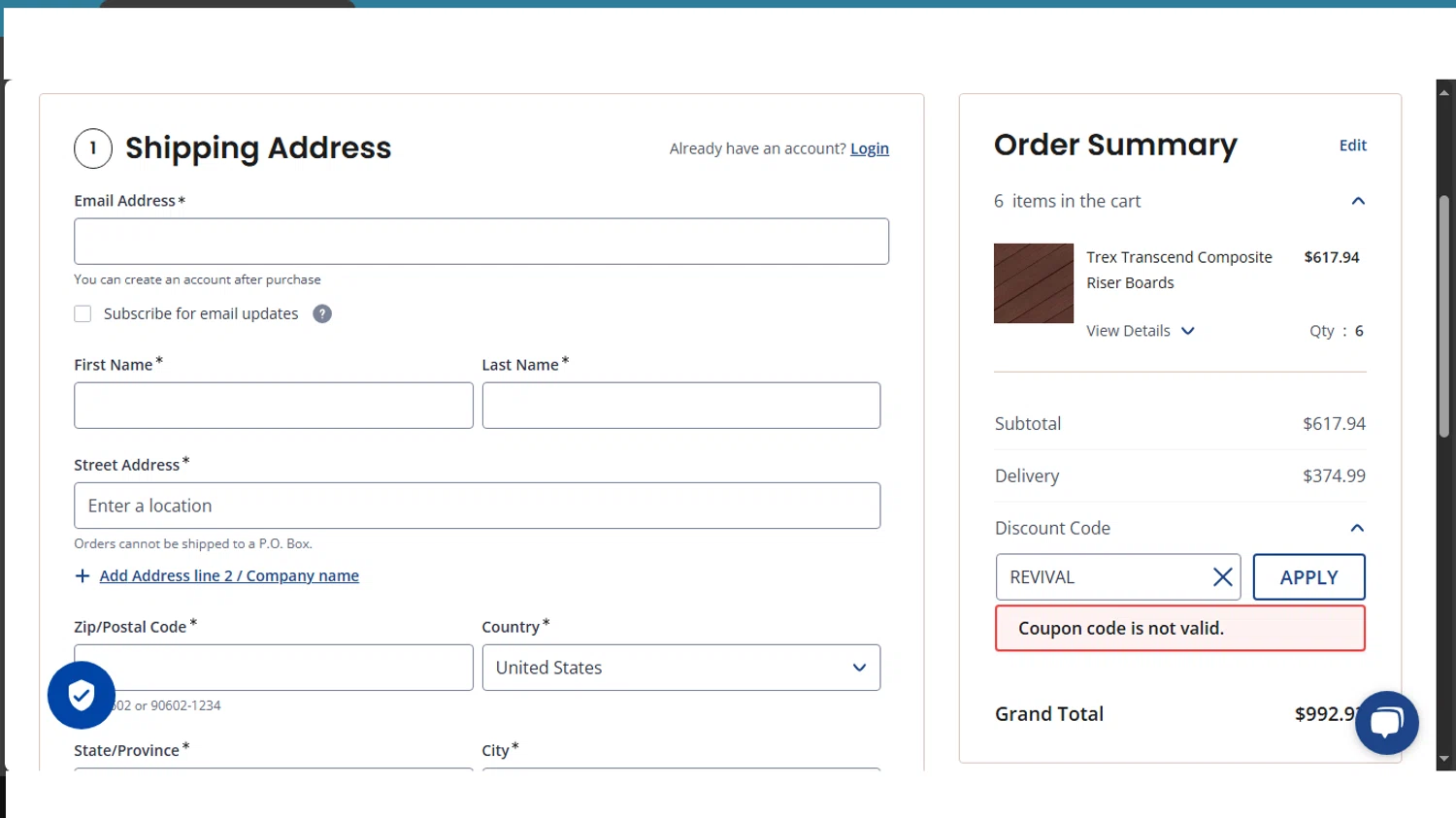Image resolution: width=1456 pixels, height=818 pixels.
Task: Click the Street Address location field
Action: point(478,506)
